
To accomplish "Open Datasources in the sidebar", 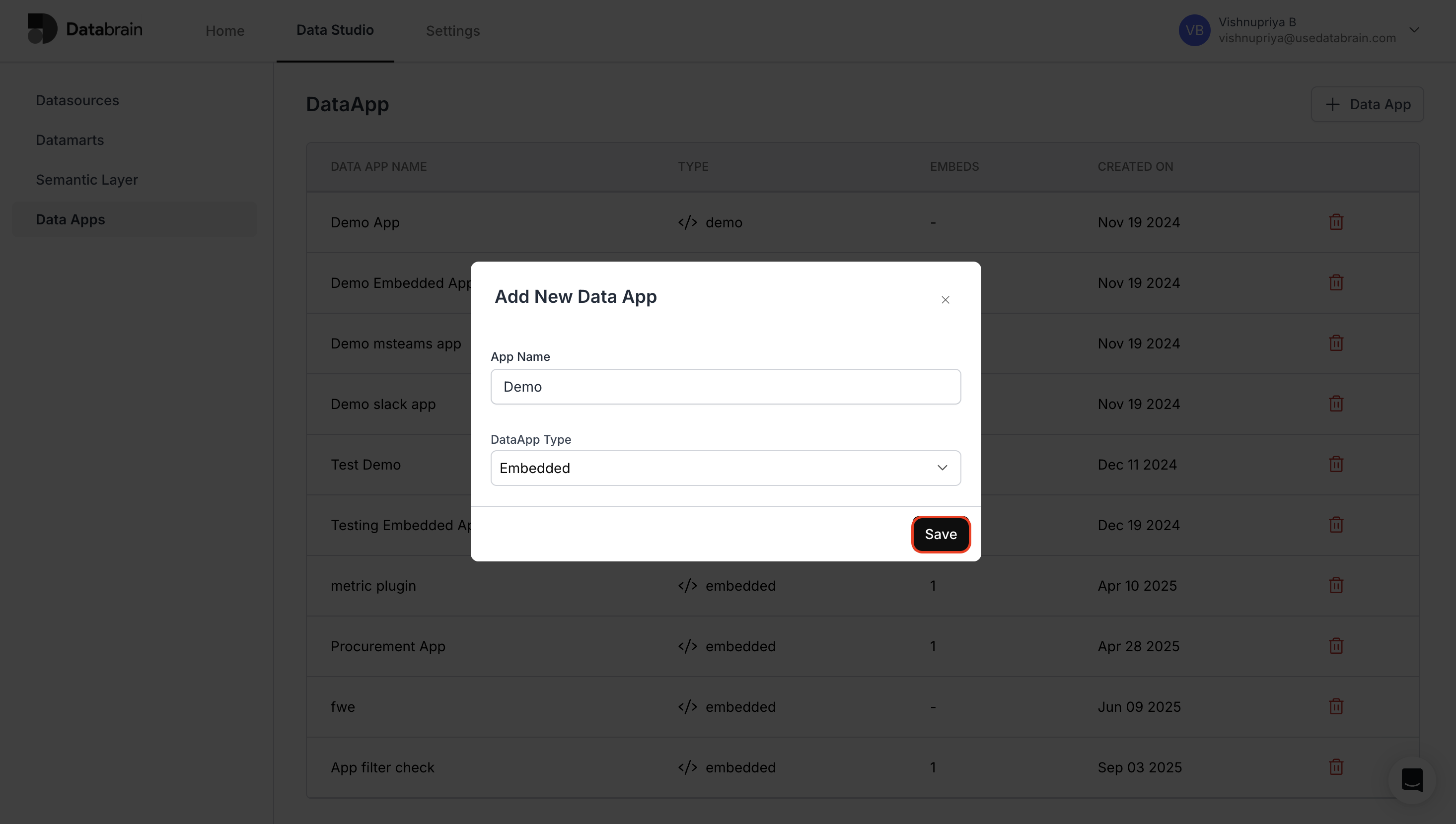I will (77, 100).
